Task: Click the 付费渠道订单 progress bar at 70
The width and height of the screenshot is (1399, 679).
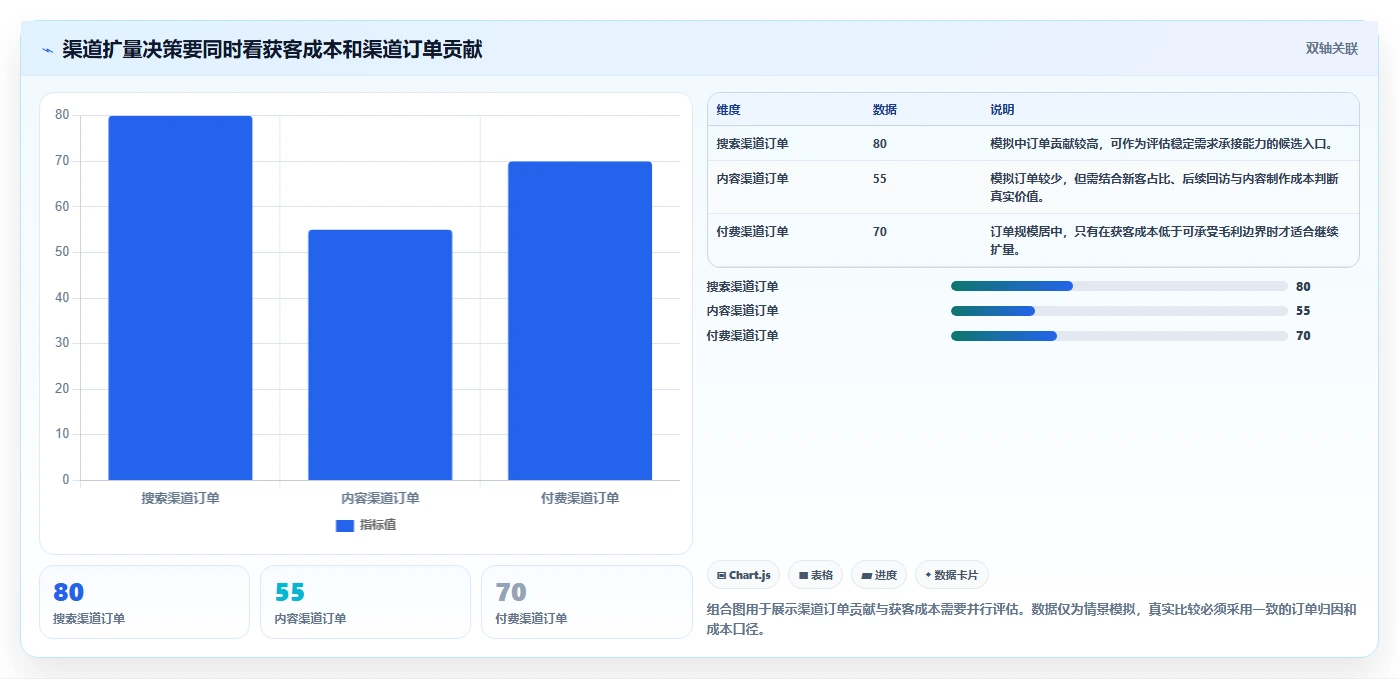Action: point(1119,336)
